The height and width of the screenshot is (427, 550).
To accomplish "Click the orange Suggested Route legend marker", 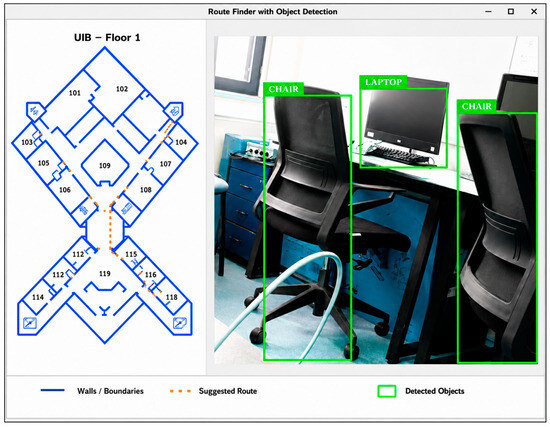I will coord(180,391).
